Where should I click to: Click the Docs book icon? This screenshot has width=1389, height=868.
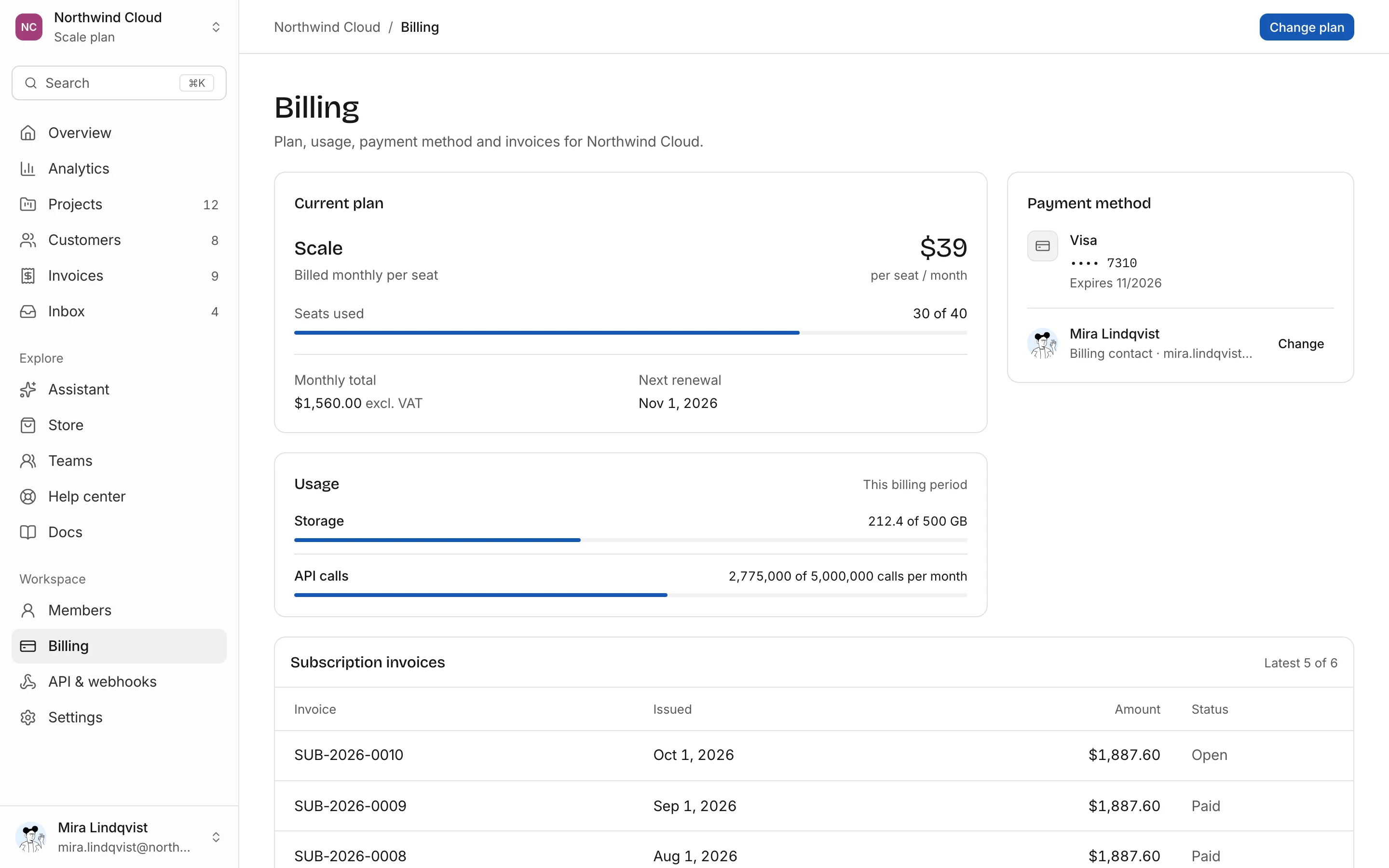27,531
